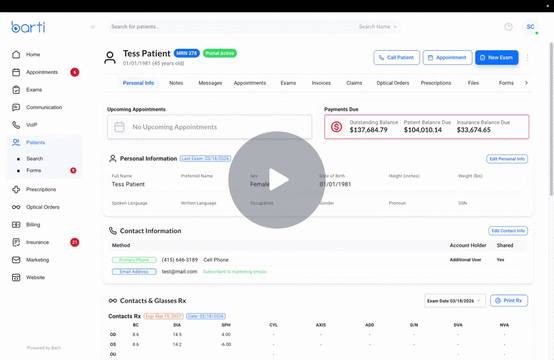
Task: Click the Insurance Balance Due $33,674.65
Action: pos(483,126)
